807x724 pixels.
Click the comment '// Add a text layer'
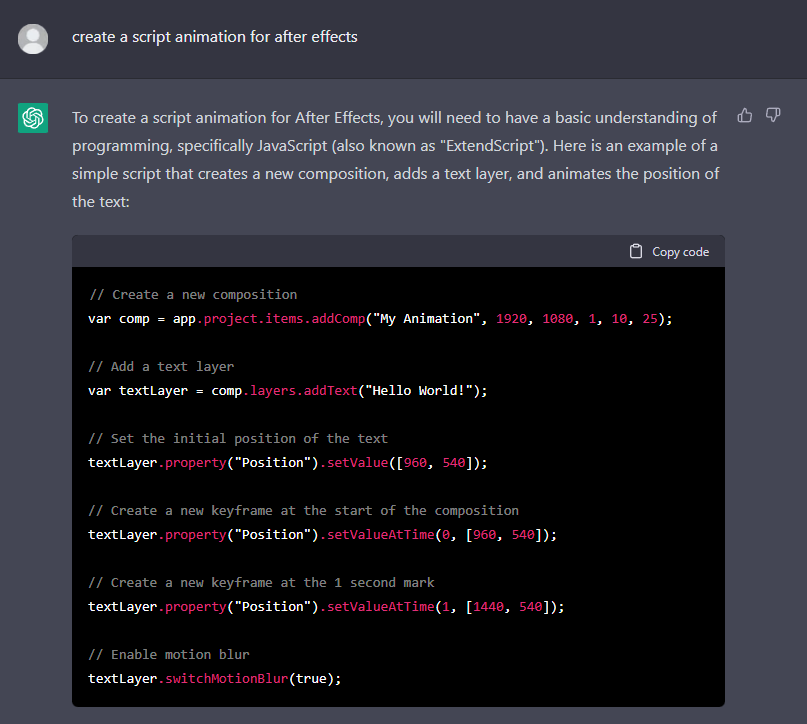161,367
